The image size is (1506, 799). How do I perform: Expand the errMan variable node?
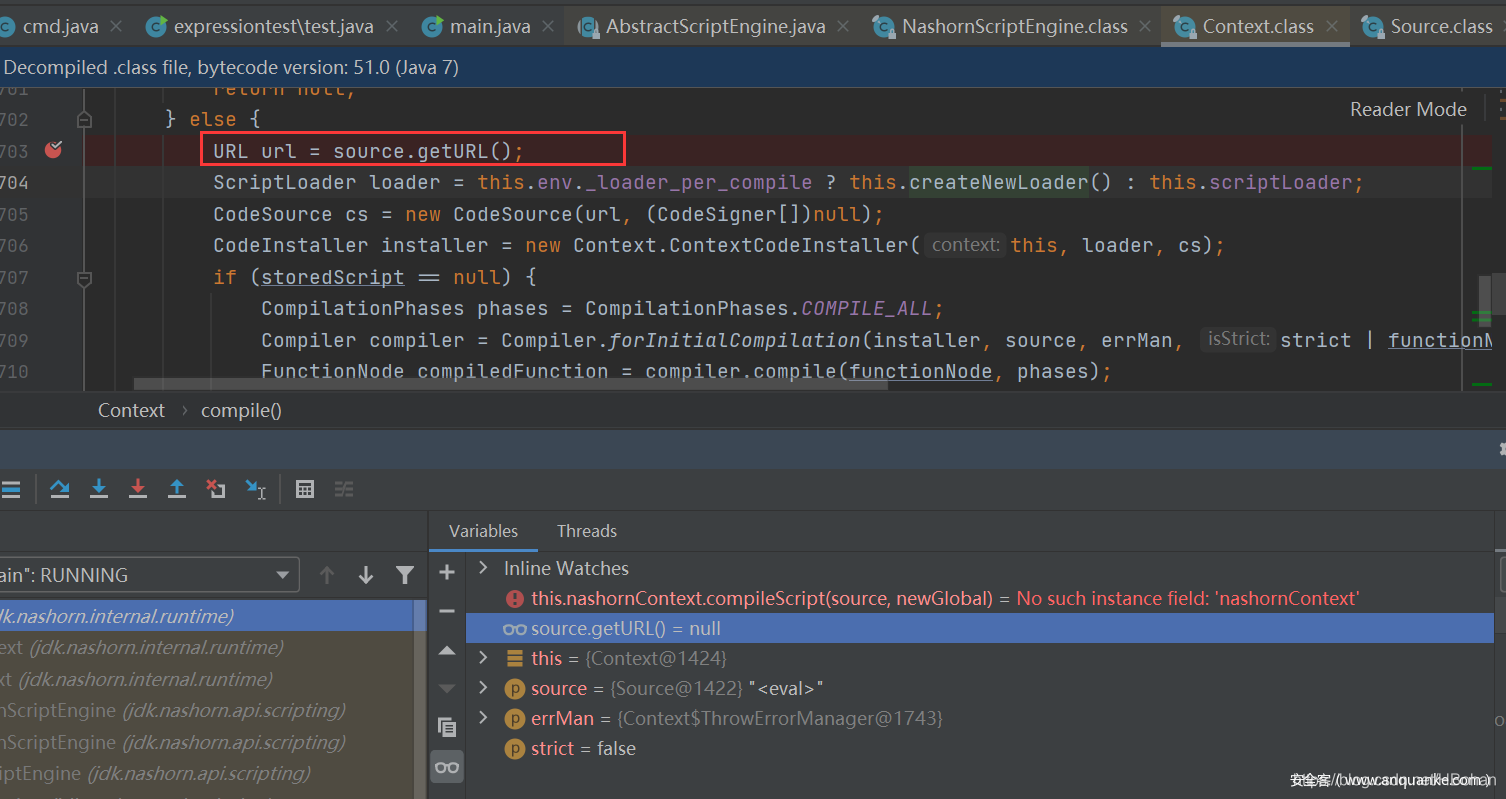pos(483,718)
